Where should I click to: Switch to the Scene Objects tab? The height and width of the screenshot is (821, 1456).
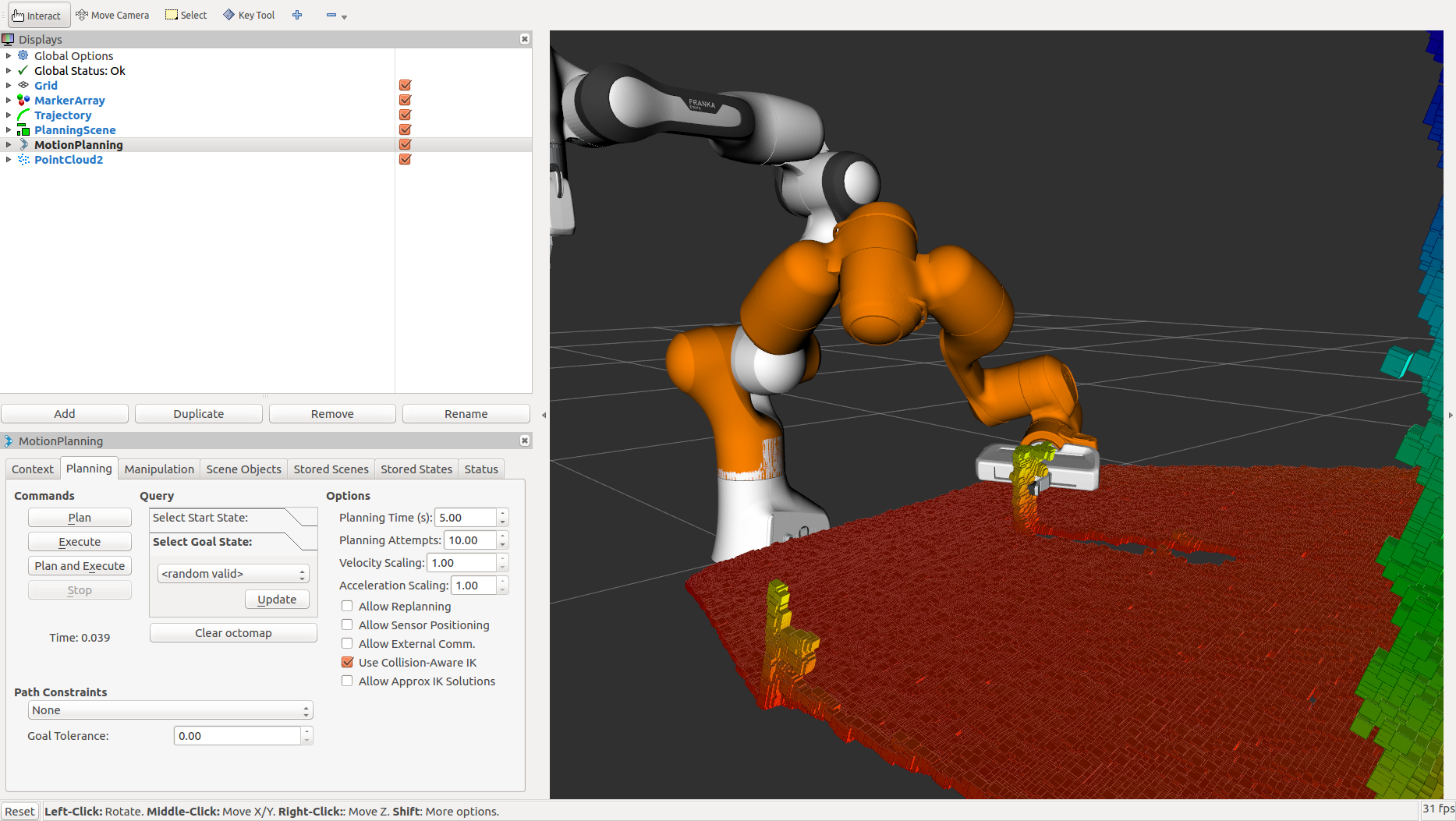tap(243, 469)
